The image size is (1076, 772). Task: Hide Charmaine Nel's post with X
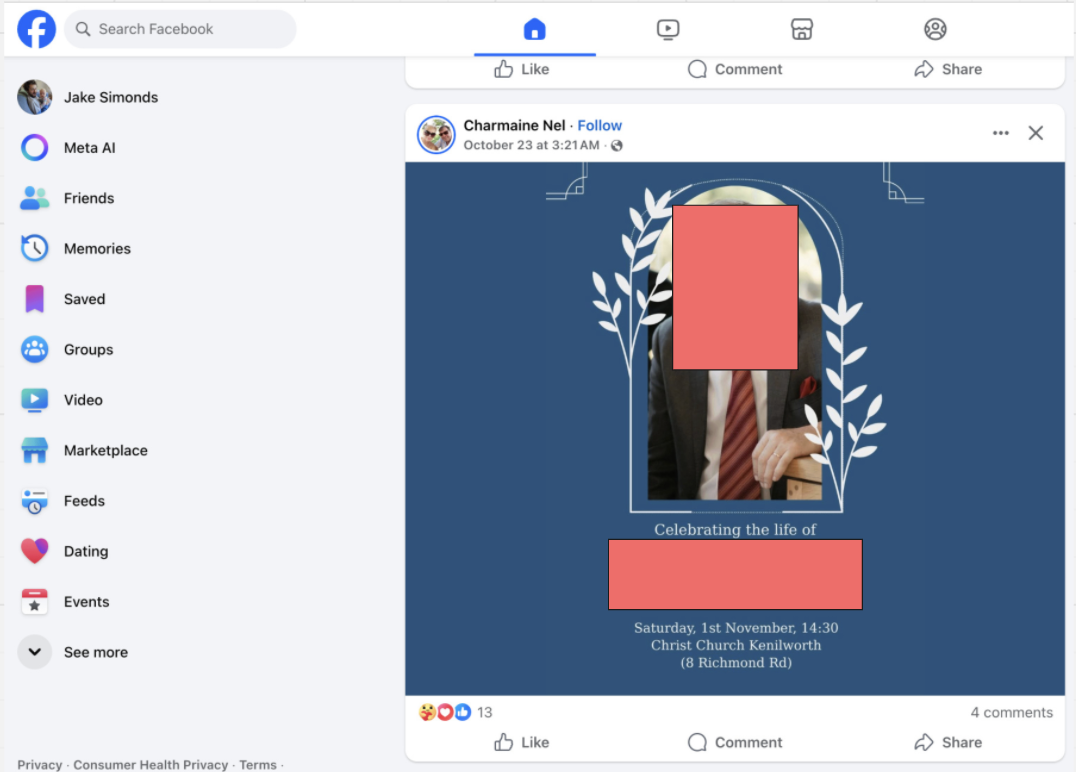1036,133
